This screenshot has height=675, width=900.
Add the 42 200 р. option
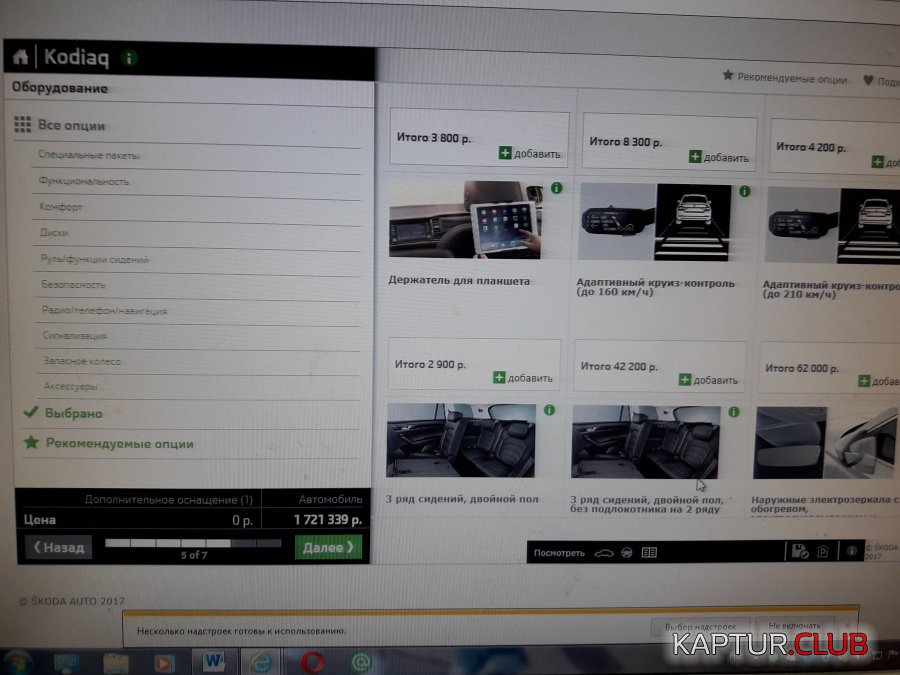click(708, 380)
